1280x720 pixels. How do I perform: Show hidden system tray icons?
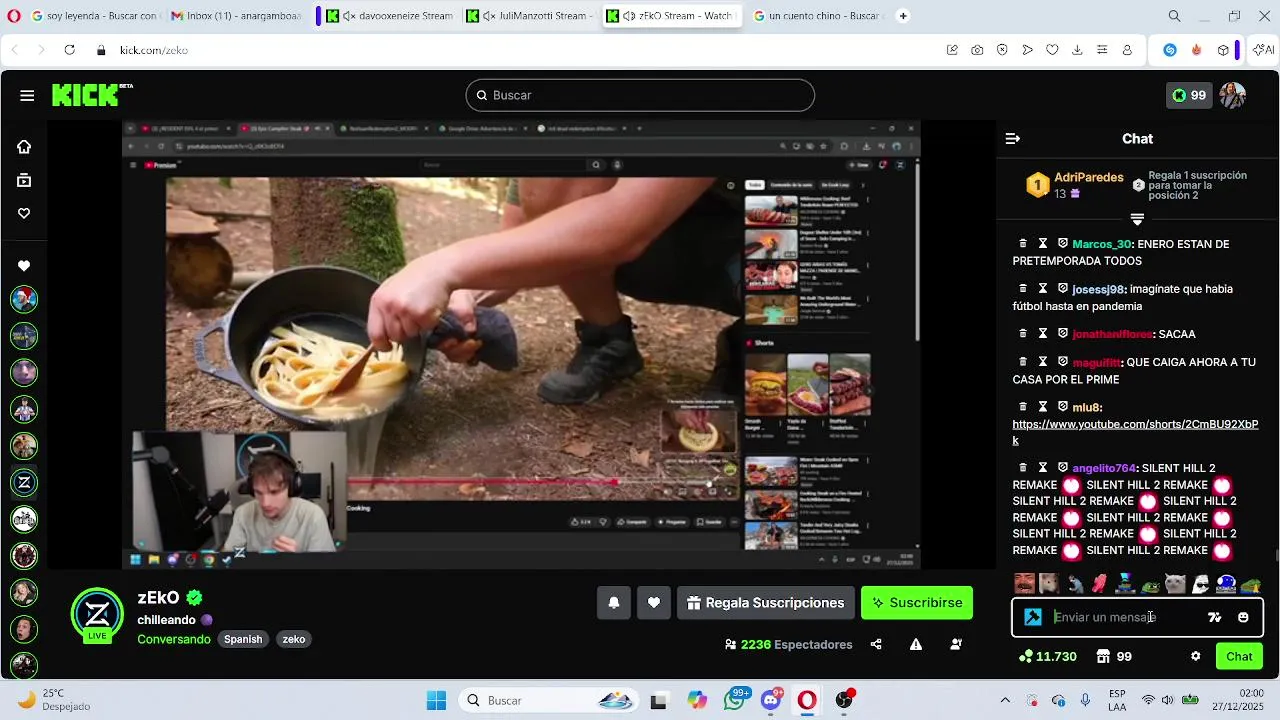click(1005, 700)
